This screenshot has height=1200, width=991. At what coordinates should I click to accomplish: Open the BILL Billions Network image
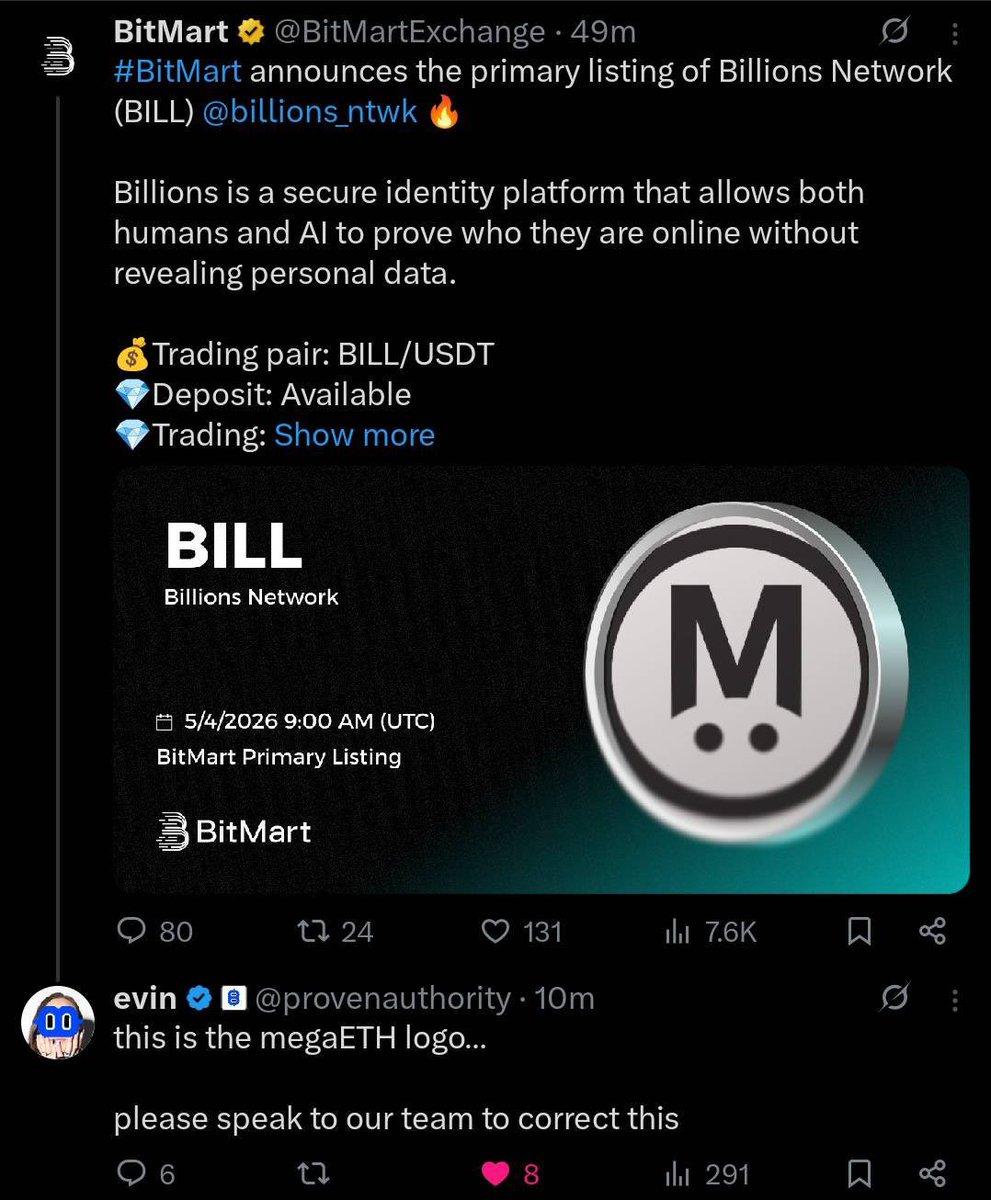click(x=541, y=680)
